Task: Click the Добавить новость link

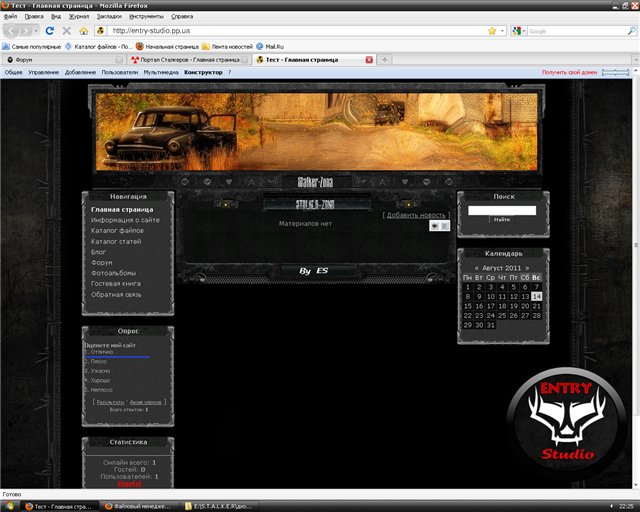Action: 416,215
